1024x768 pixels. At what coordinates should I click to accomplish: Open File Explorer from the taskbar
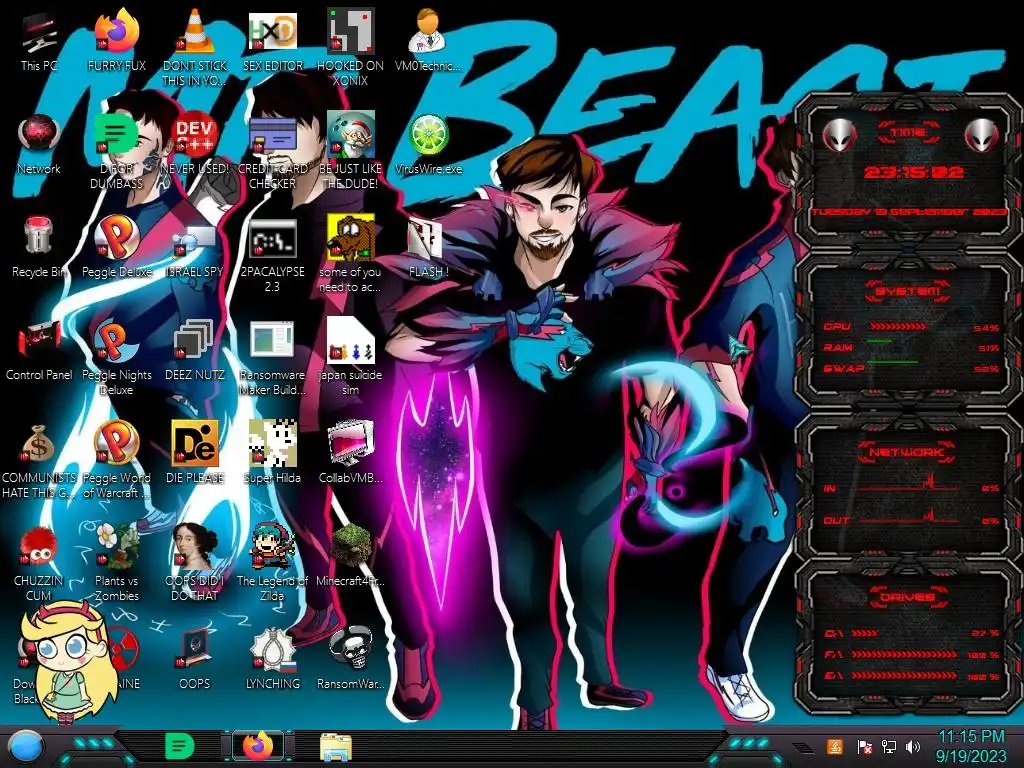pos(336,747)
